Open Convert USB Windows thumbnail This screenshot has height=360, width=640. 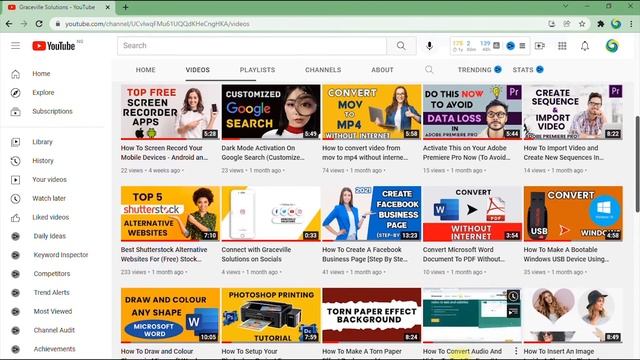[573, 214]
